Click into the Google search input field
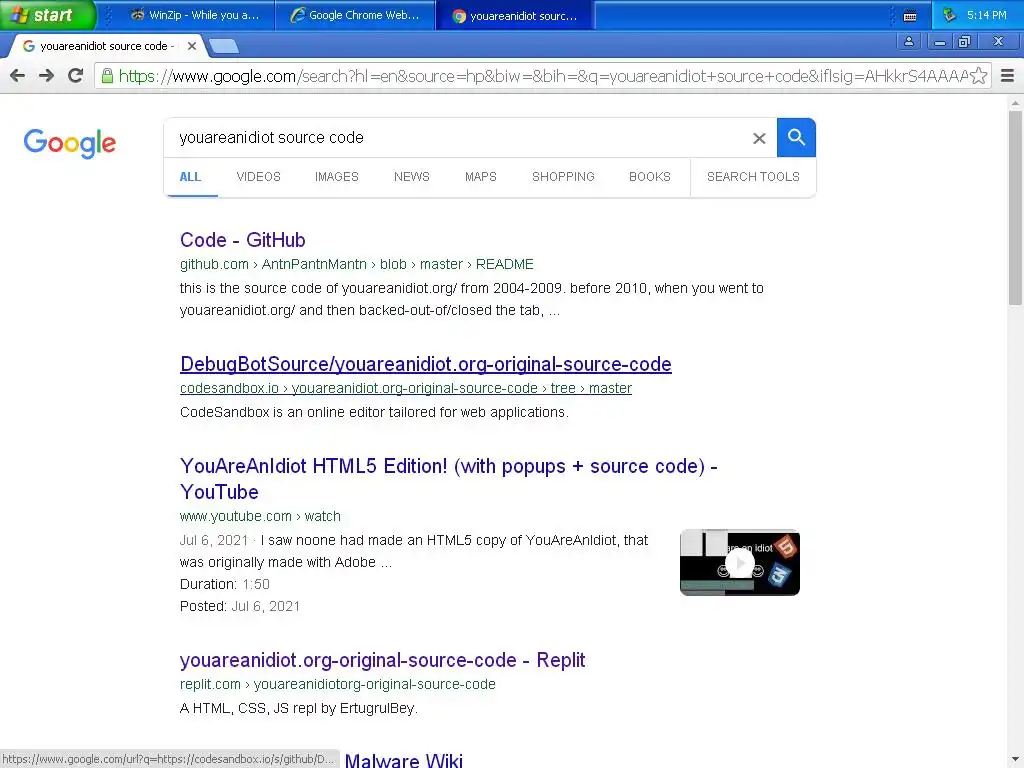 coord(457,138)
